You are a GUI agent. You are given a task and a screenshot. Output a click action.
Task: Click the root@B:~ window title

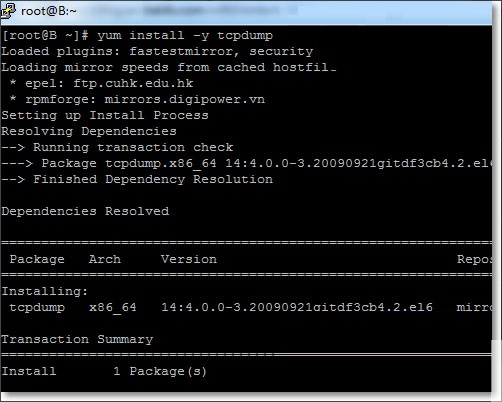click(x=49, y=11)
